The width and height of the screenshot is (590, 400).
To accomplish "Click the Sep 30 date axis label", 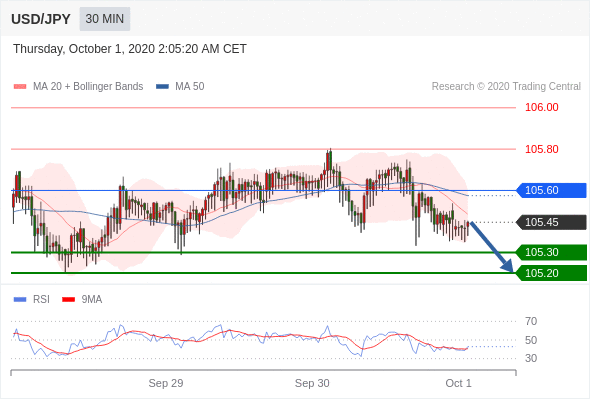I will tap(312, 383).
